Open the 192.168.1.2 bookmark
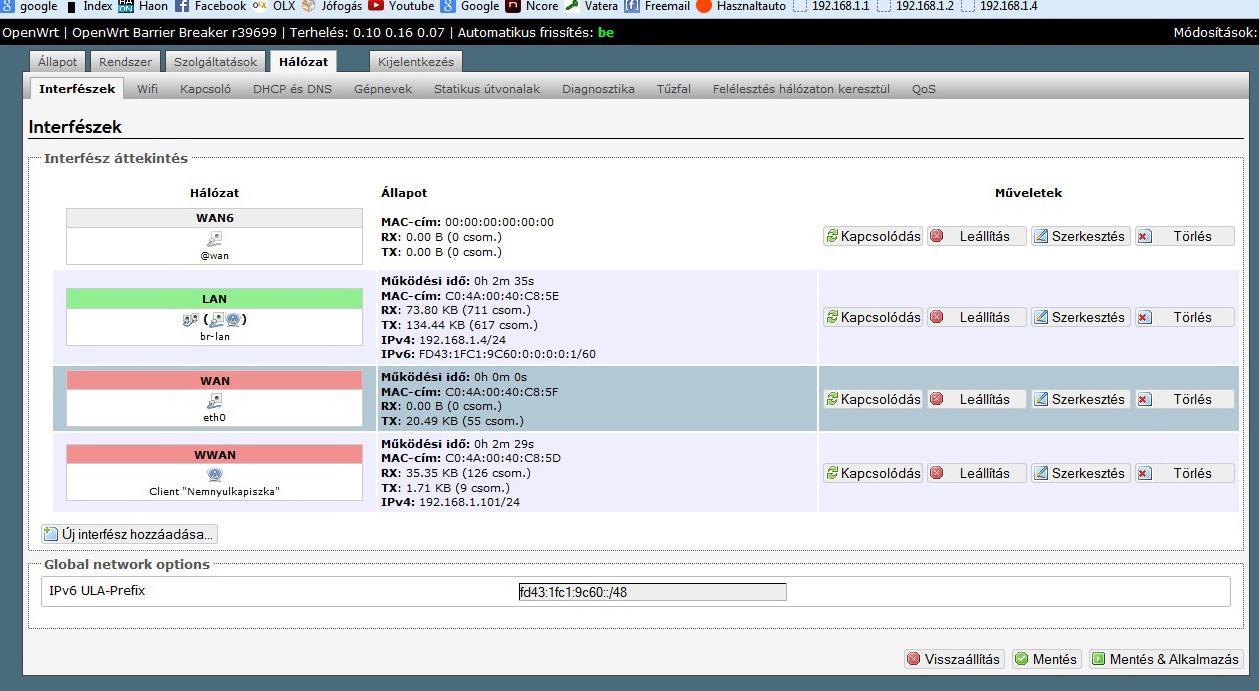Screen dimensions: 1259x691 pyautogui.click(x=915, y=6)
